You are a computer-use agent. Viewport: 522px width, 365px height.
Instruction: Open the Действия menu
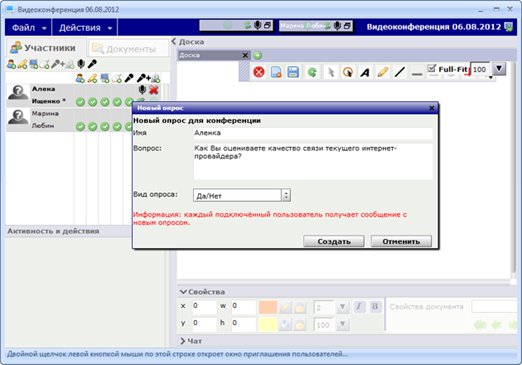pos(85,27)
